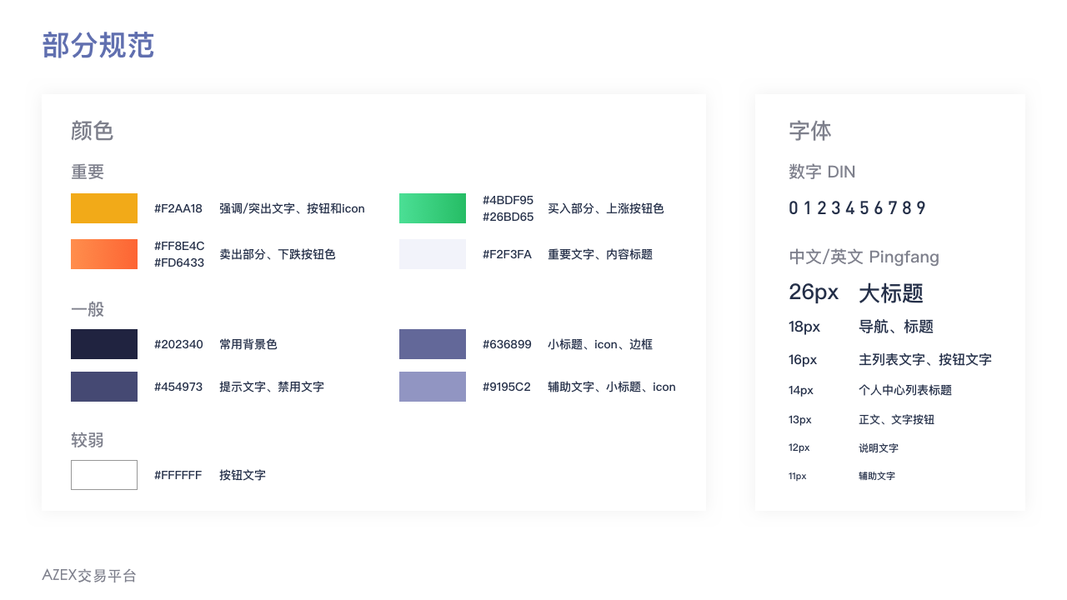The height and width of the screenshot is (600, 1067).
Task: Click the '#F2AA18' hex code
Action: 178,209
